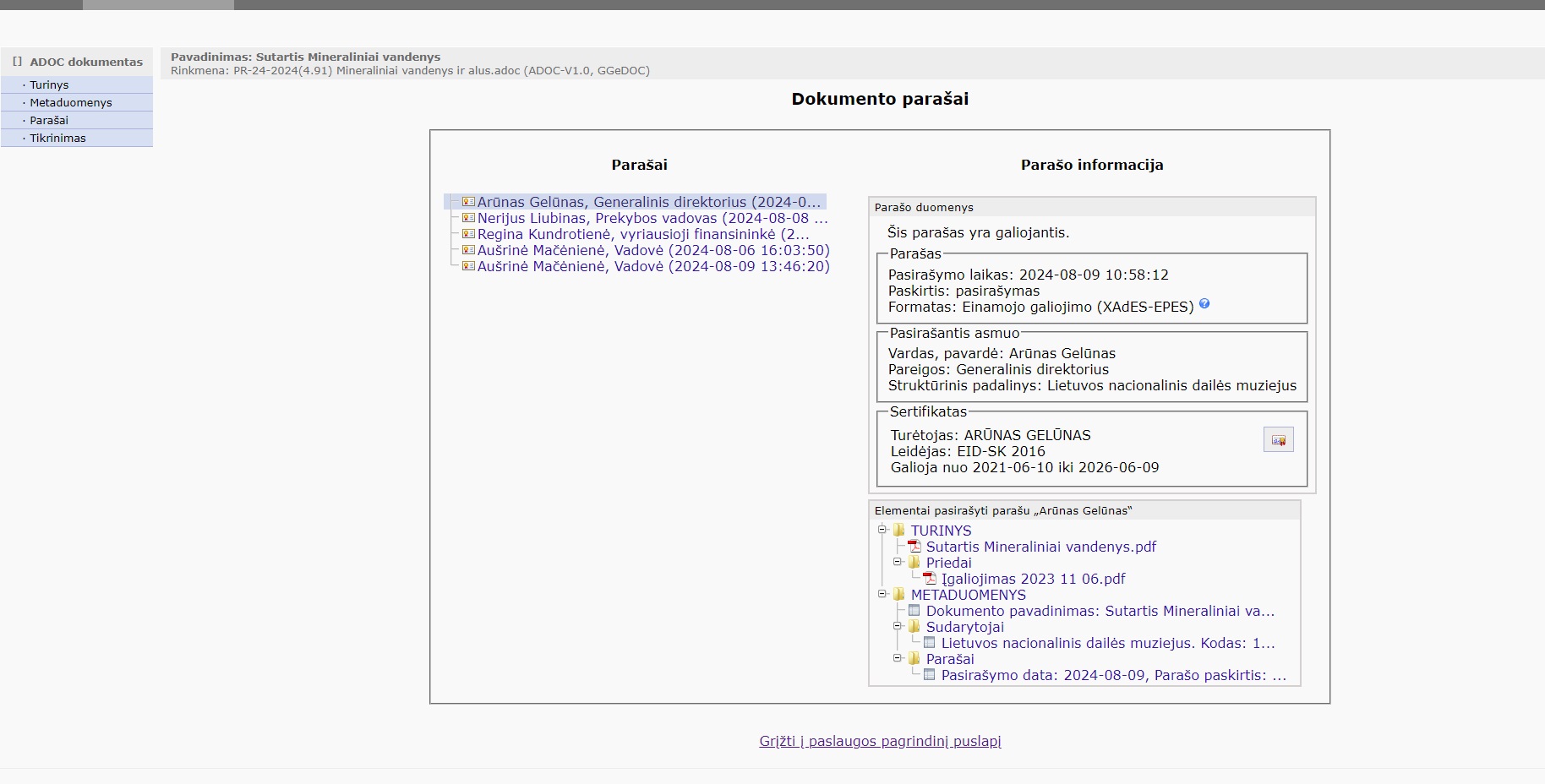This screenshot has width=1545, height=784.
Task: Click bracket icon beside ADOC dokumentas heading
Action: coord(17,62)
